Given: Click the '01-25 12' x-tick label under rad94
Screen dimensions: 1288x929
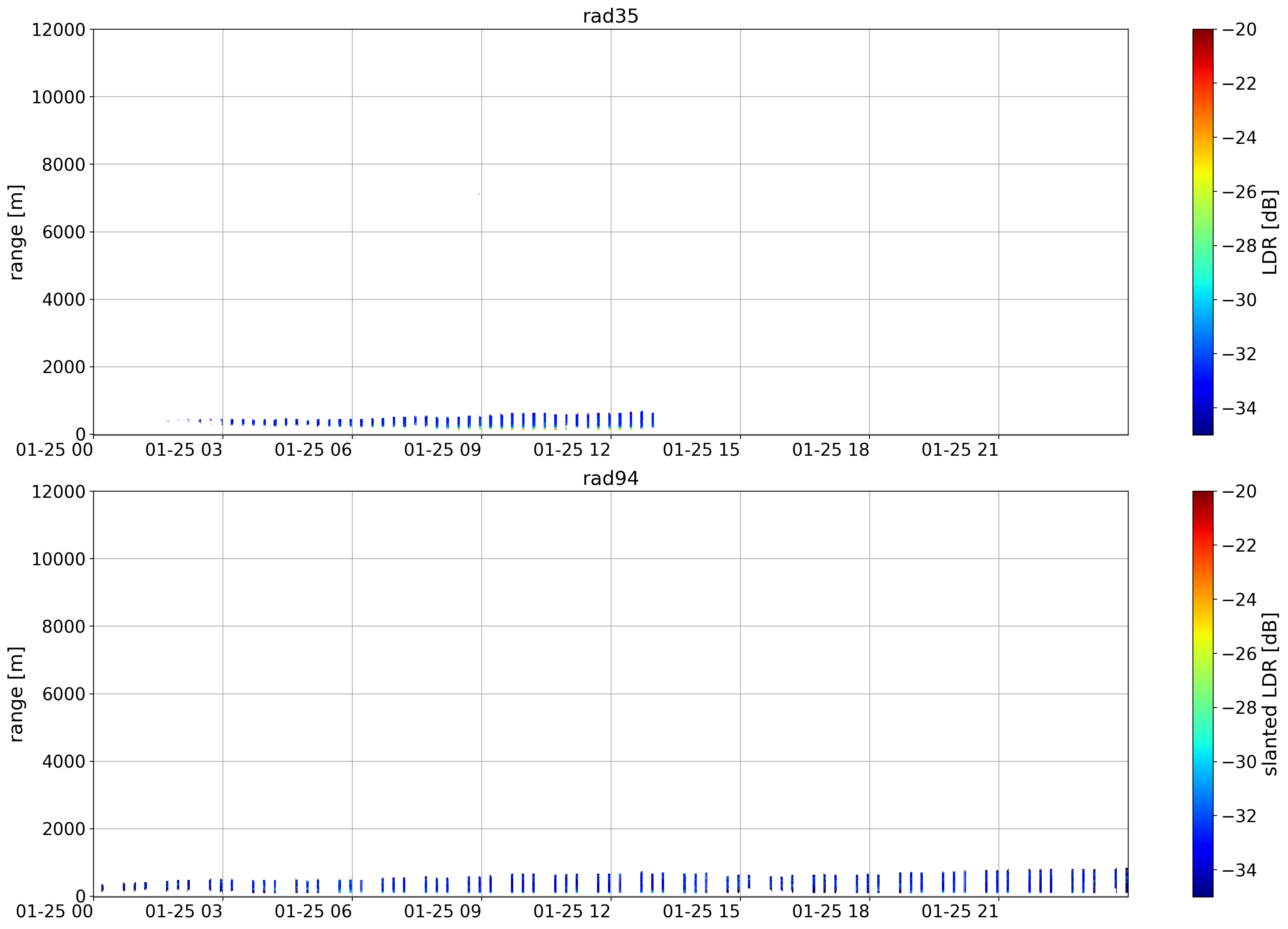Looking at the screenshot, I should (x=572, y=912).
